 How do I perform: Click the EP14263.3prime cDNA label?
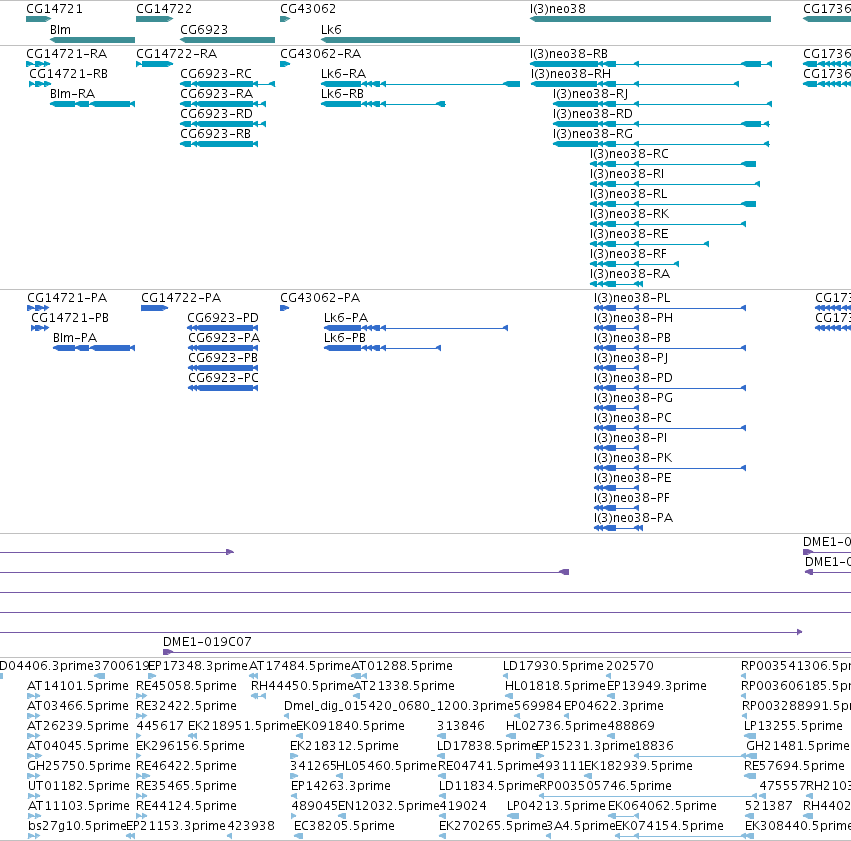click(341, 786)
